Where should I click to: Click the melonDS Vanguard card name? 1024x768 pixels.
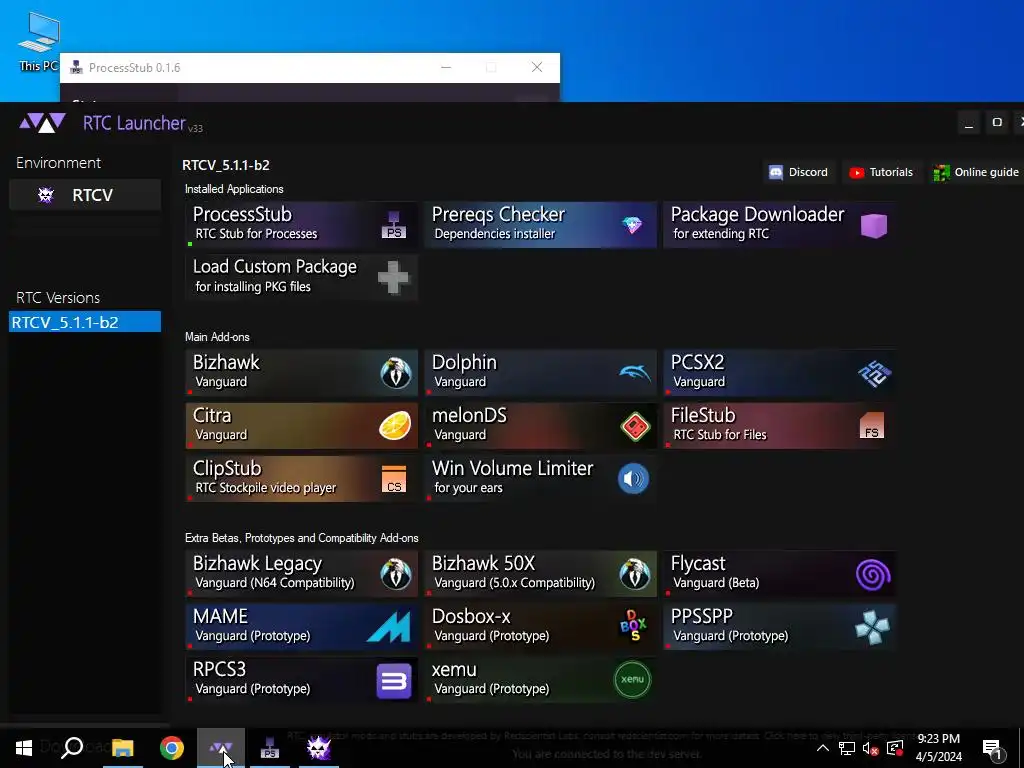(470, 415)
